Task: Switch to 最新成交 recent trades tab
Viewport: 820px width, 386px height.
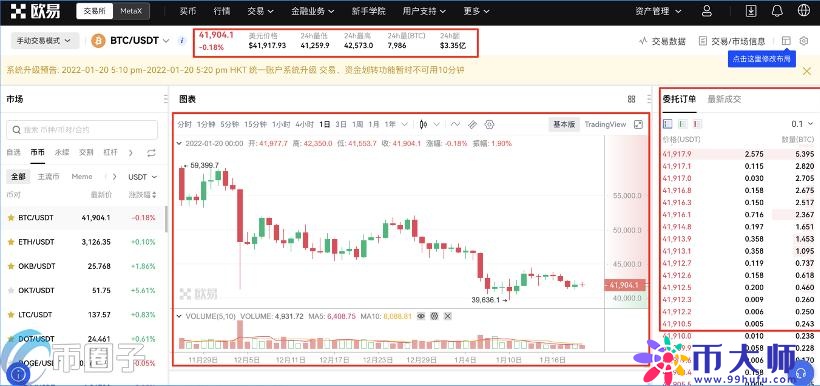Action: click(x=724, y=99)
